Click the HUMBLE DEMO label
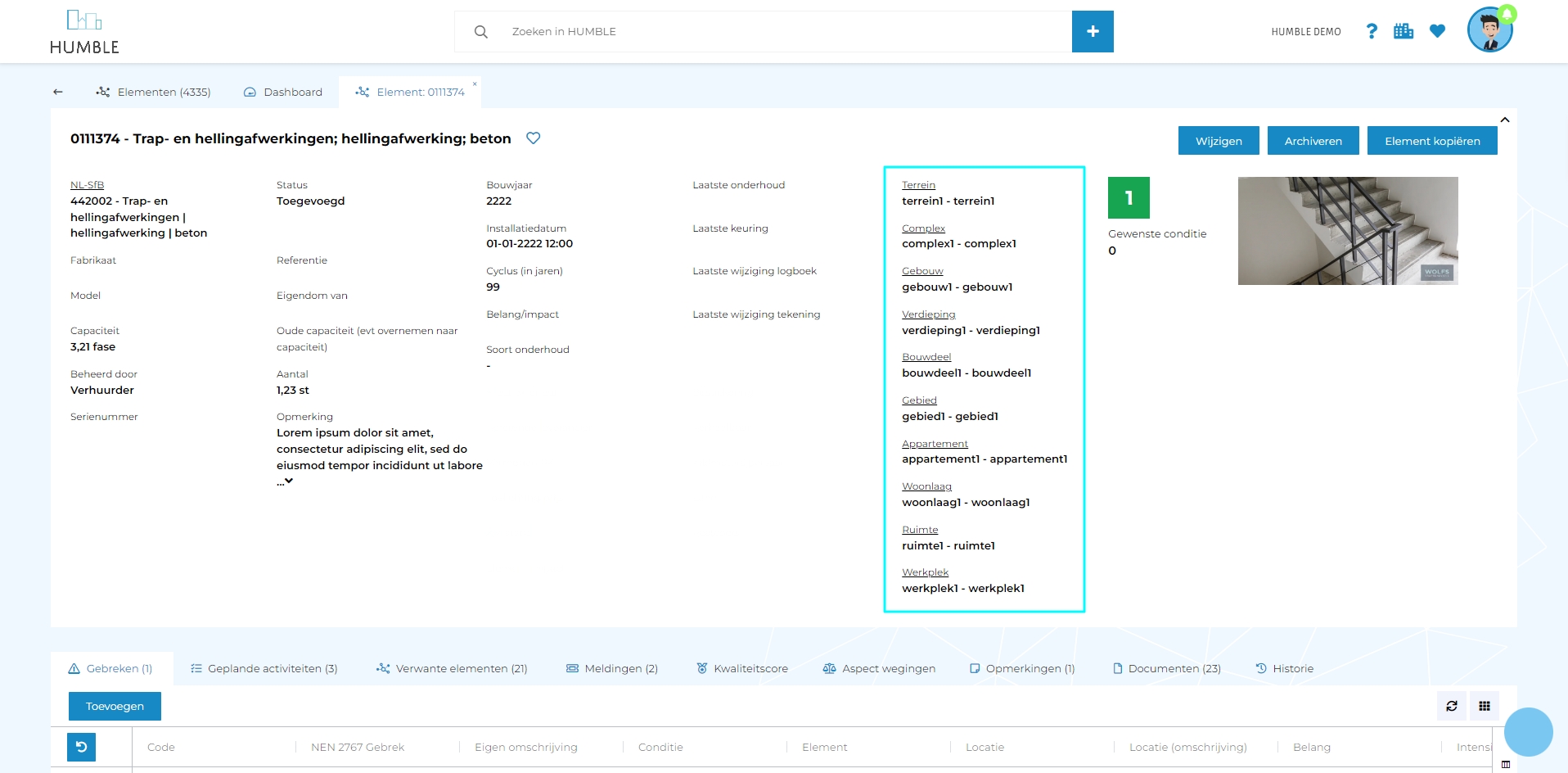 tap(1305, 32)
